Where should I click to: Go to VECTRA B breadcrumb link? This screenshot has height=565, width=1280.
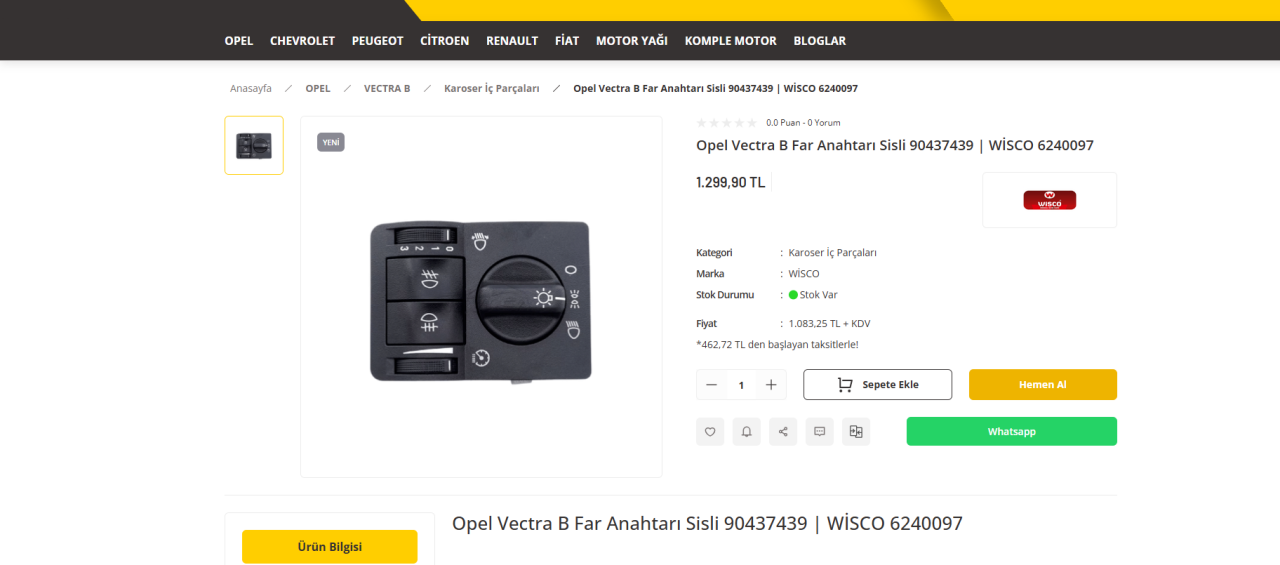(387, 88)
